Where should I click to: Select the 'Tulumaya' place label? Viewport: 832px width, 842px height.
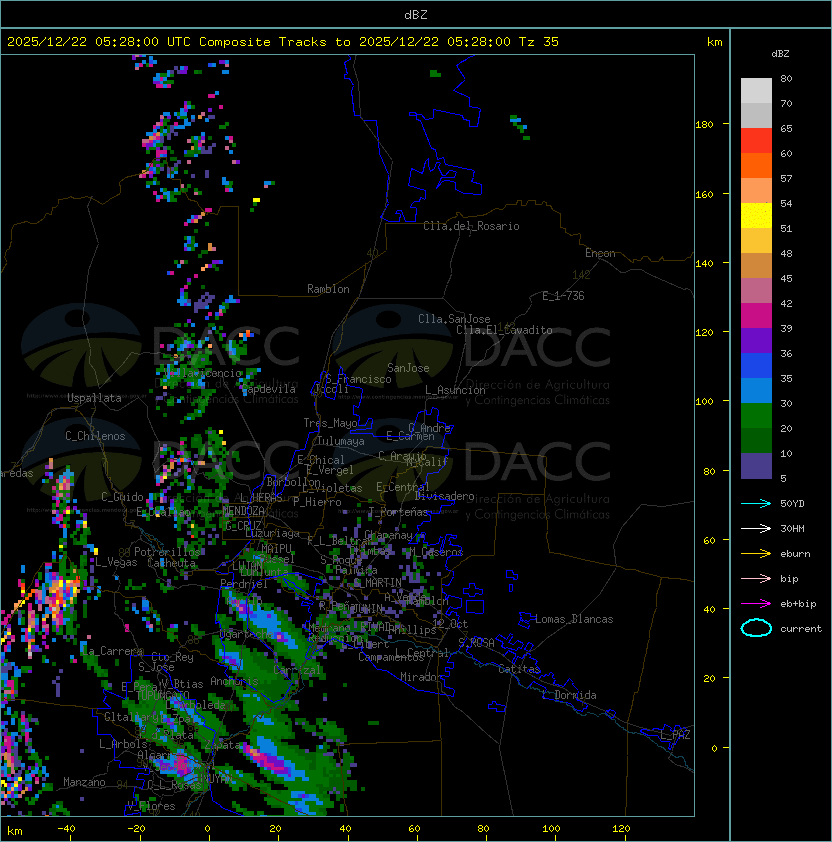point(341,441)
